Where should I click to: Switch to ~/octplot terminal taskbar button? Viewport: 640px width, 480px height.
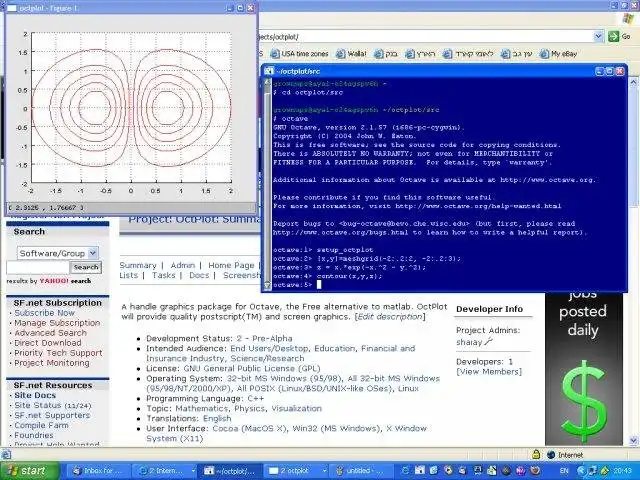coord(231,471)
